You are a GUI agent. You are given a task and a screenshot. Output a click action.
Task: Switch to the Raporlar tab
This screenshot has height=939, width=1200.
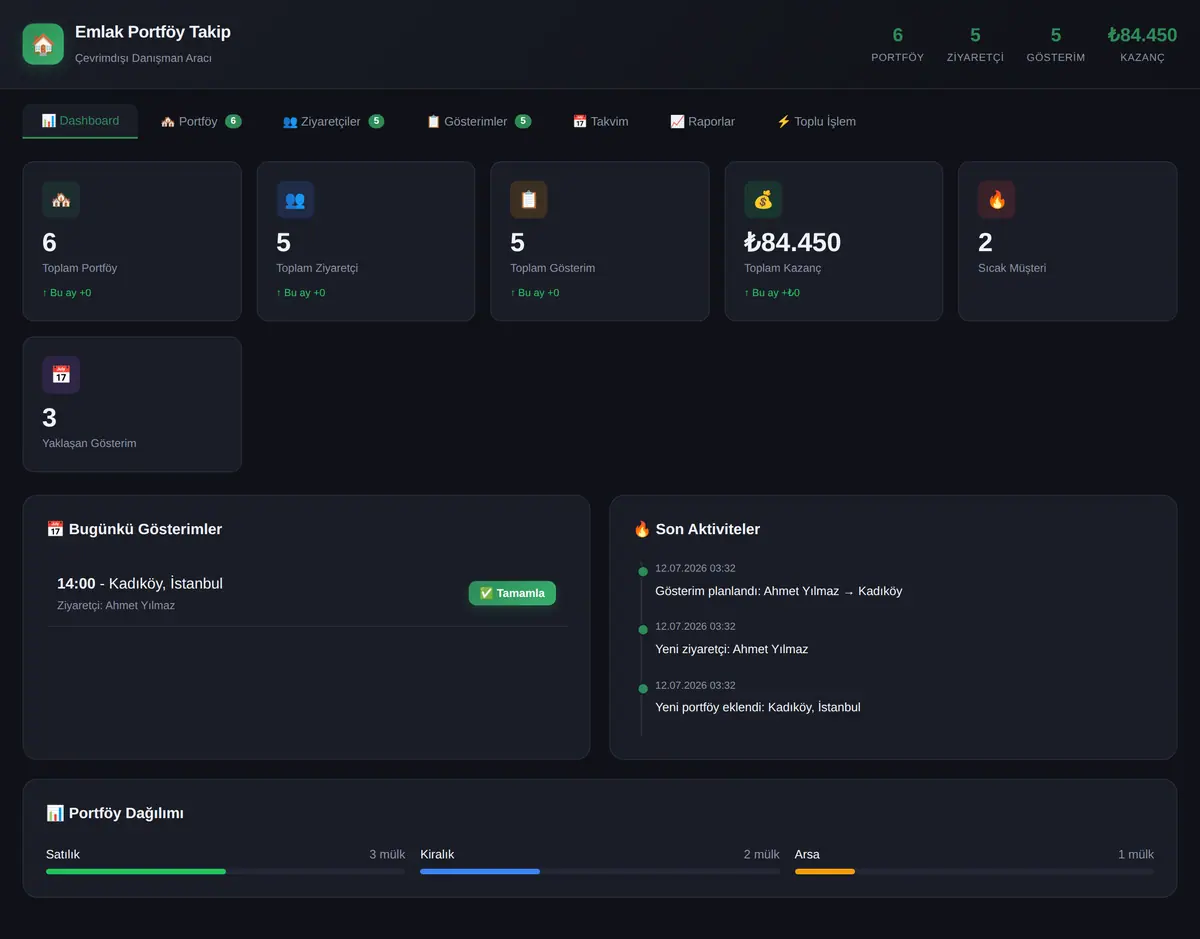coord(703,121)
